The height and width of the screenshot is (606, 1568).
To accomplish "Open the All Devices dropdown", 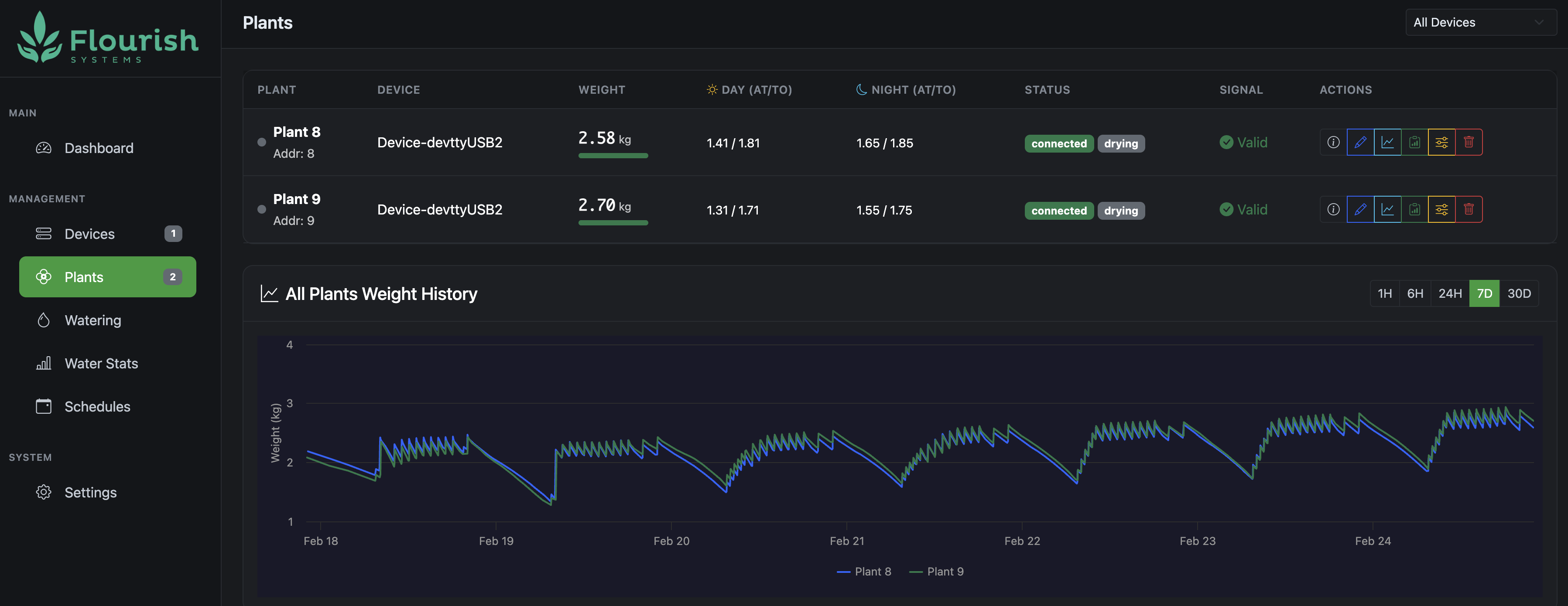I will tap(1480, 22).
